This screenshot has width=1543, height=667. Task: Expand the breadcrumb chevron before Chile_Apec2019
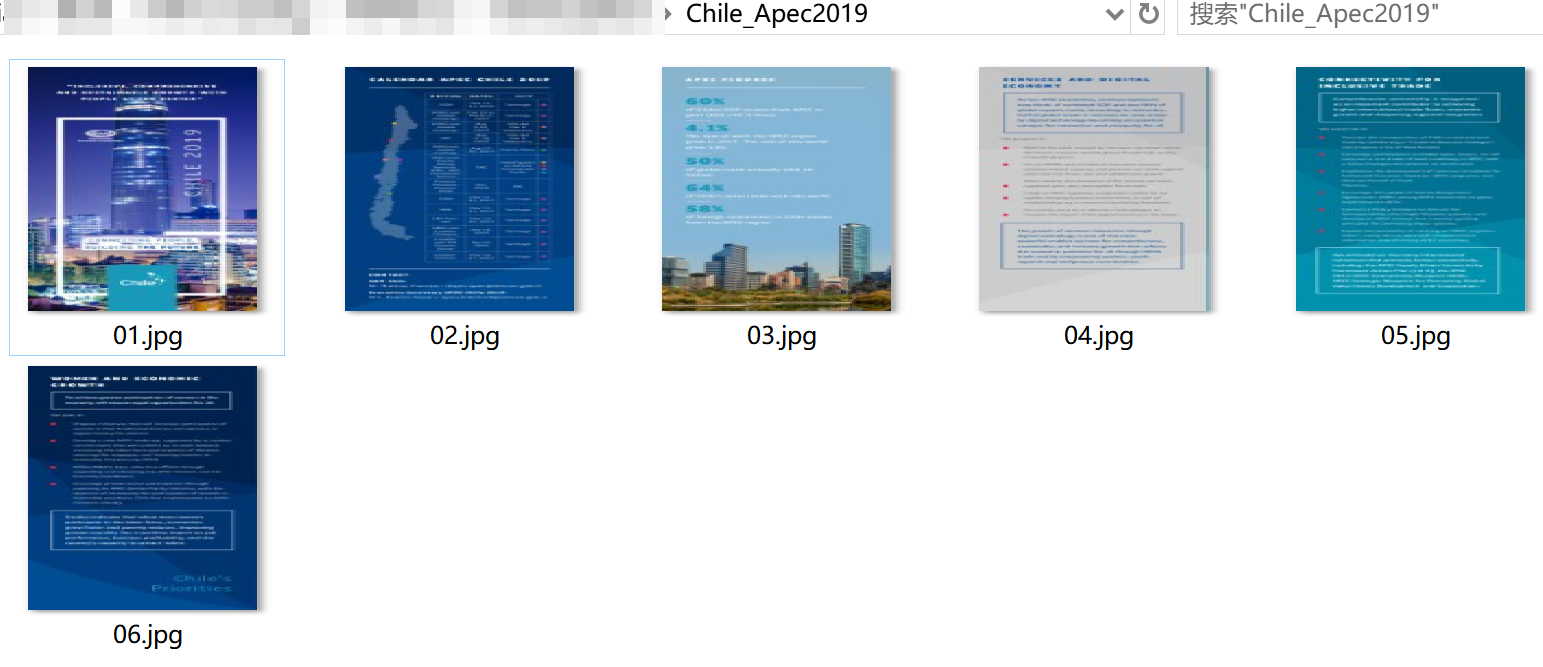(668, 15)
